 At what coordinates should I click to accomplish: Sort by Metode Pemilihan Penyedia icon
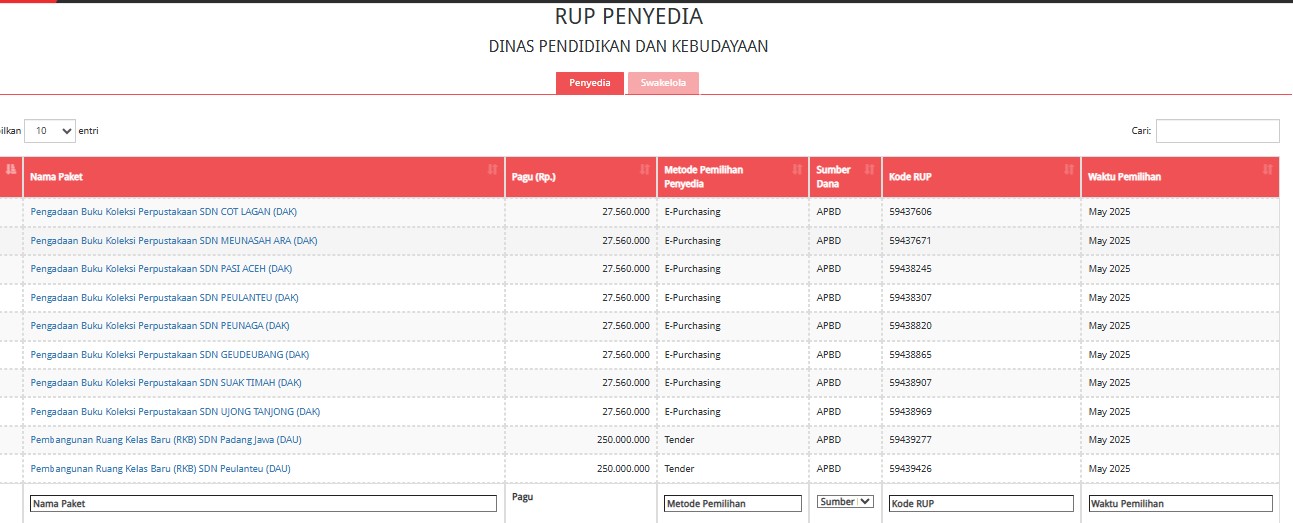[797, 170]
